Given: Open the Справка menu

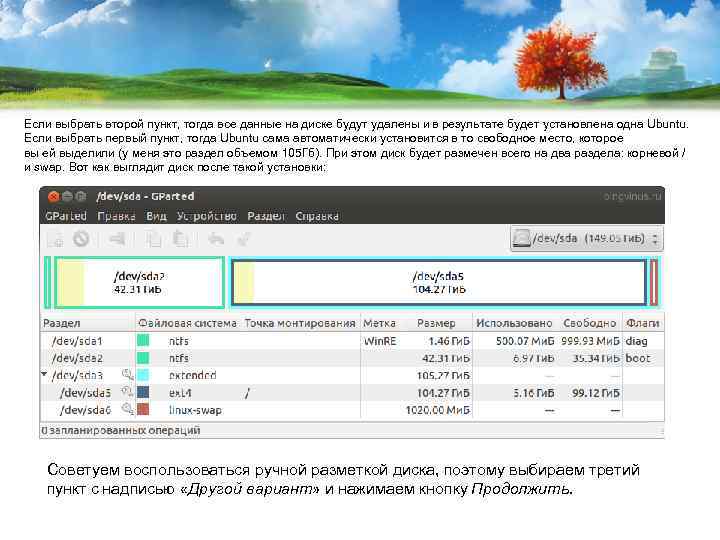Looking at the screenshot, I should (317, 216).
